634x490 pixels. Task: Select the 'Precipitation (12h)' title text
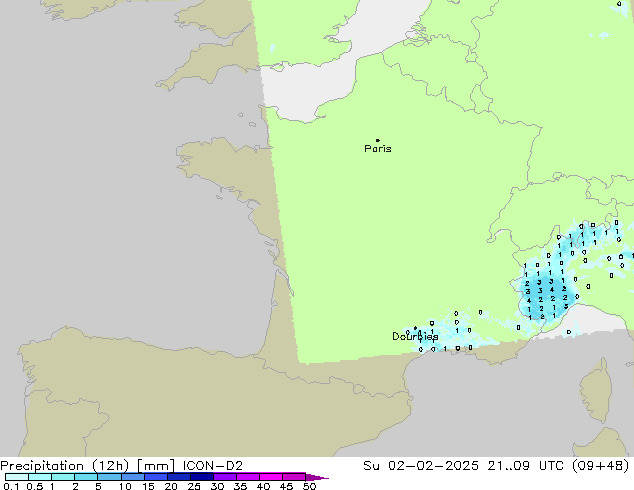pos(65,466)
